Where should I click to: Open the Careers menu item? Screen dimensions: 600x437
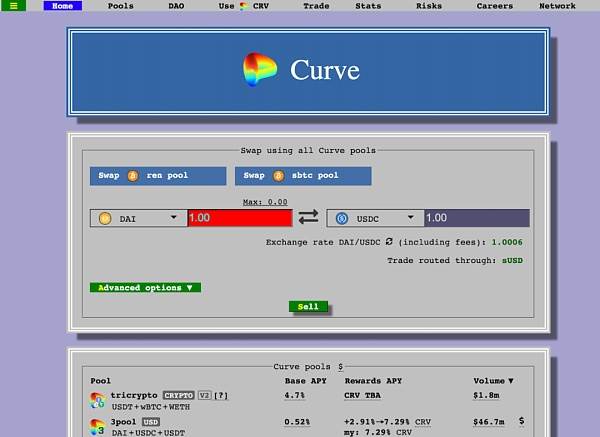tap(495, 6)
